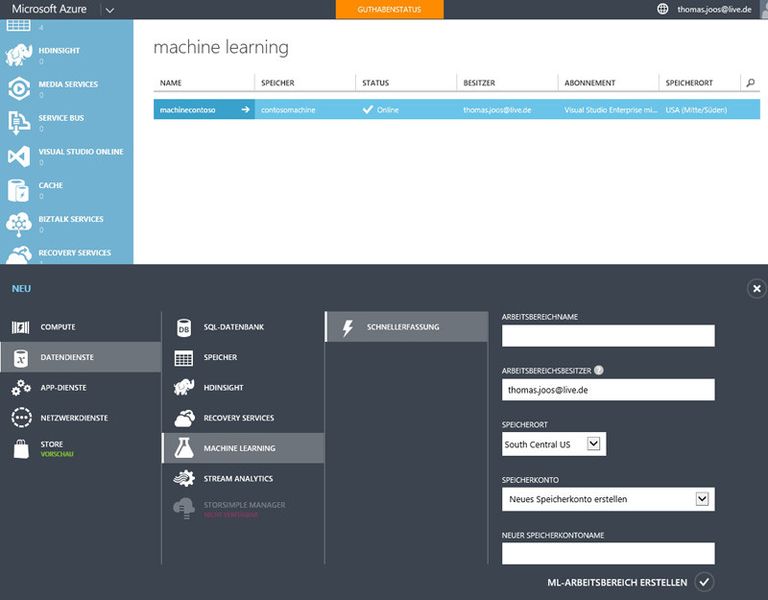The height and width of the screenshot is (600, 768).
Task: Click the Compute label in Neu panel
Action: [58, 327]
